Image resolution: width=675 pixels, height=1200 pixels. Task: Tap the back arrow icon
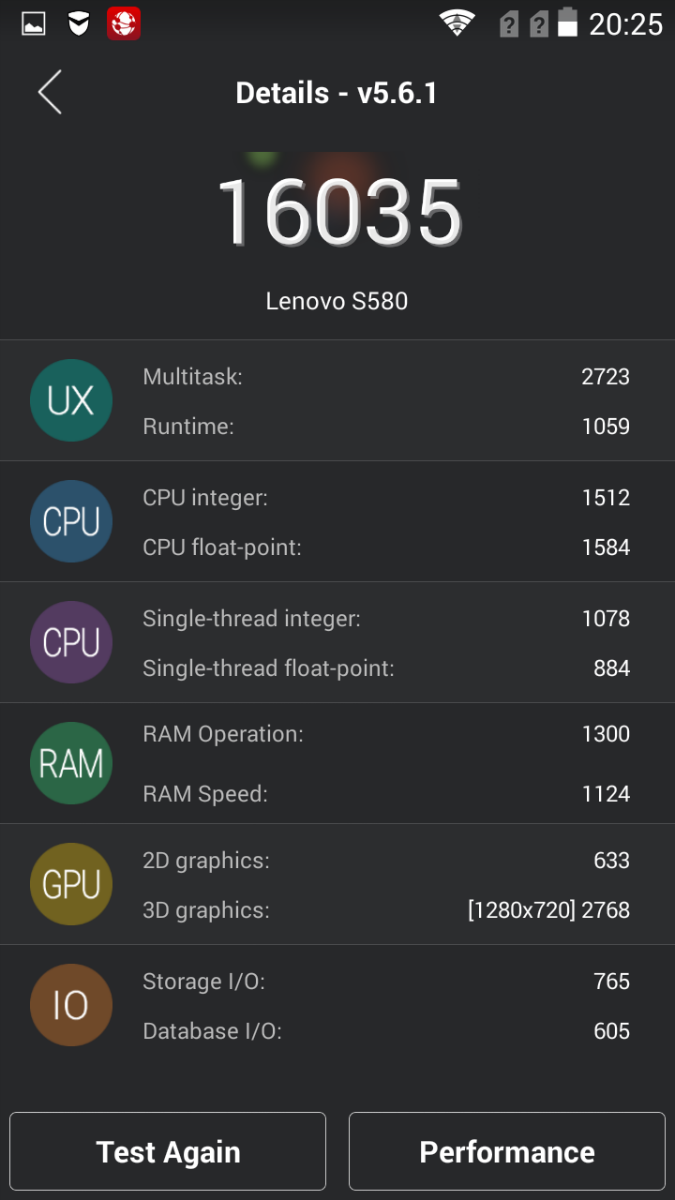coord(50,93)
